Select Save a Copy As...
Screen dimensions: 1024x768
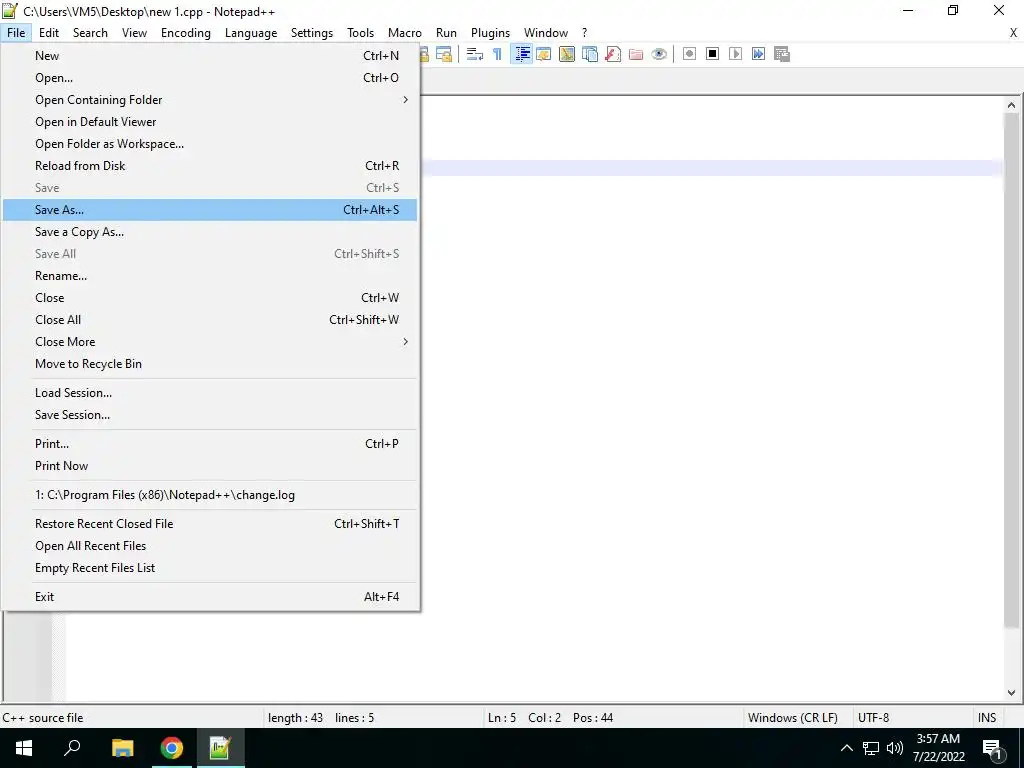[210, 232]
